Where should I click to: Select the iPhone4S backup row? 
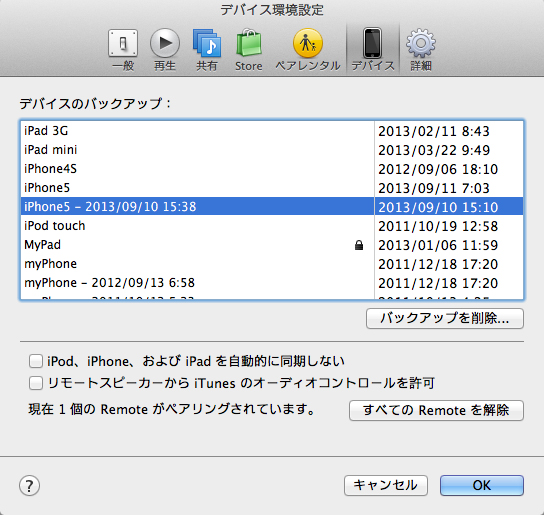[272, 169]
